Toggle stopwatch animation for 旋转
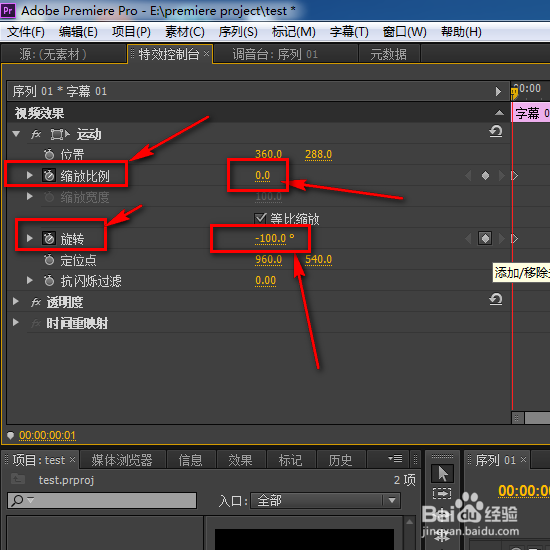This screenshot has height=550, width=550. tap(49, 239)
